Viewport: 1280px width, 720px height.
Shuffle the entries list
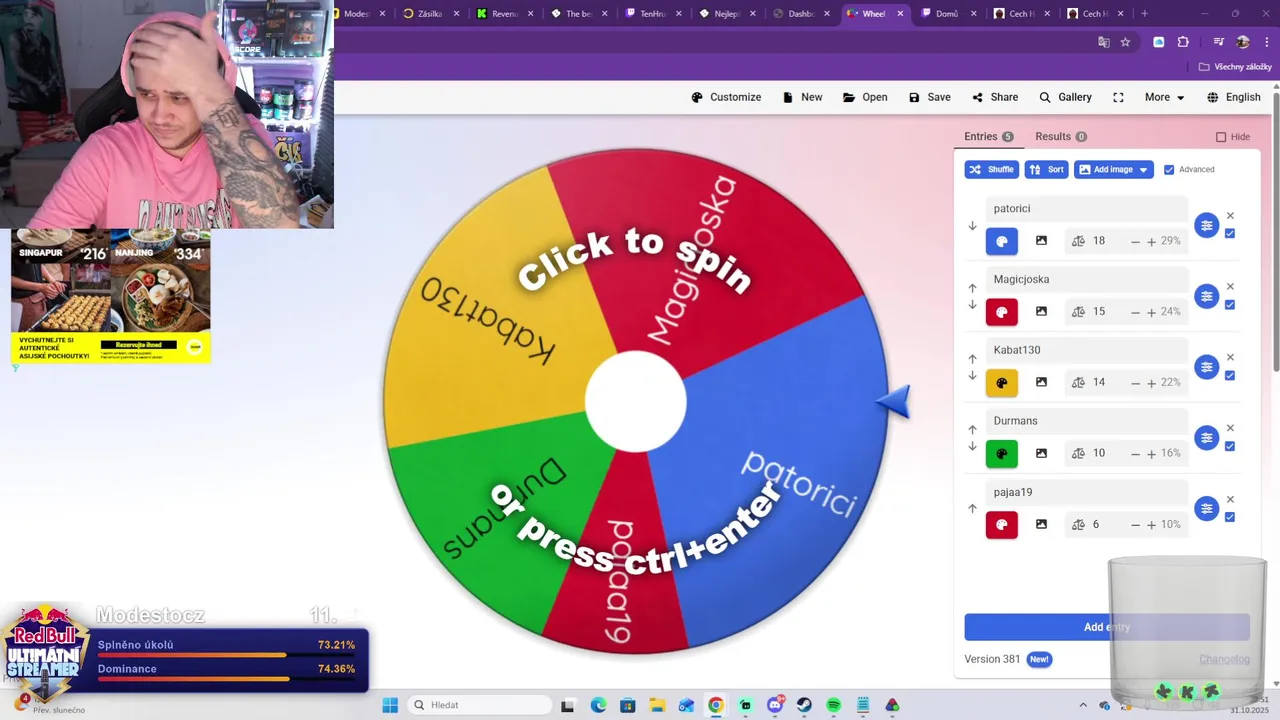pyautogui.click(x=991, y=170)
